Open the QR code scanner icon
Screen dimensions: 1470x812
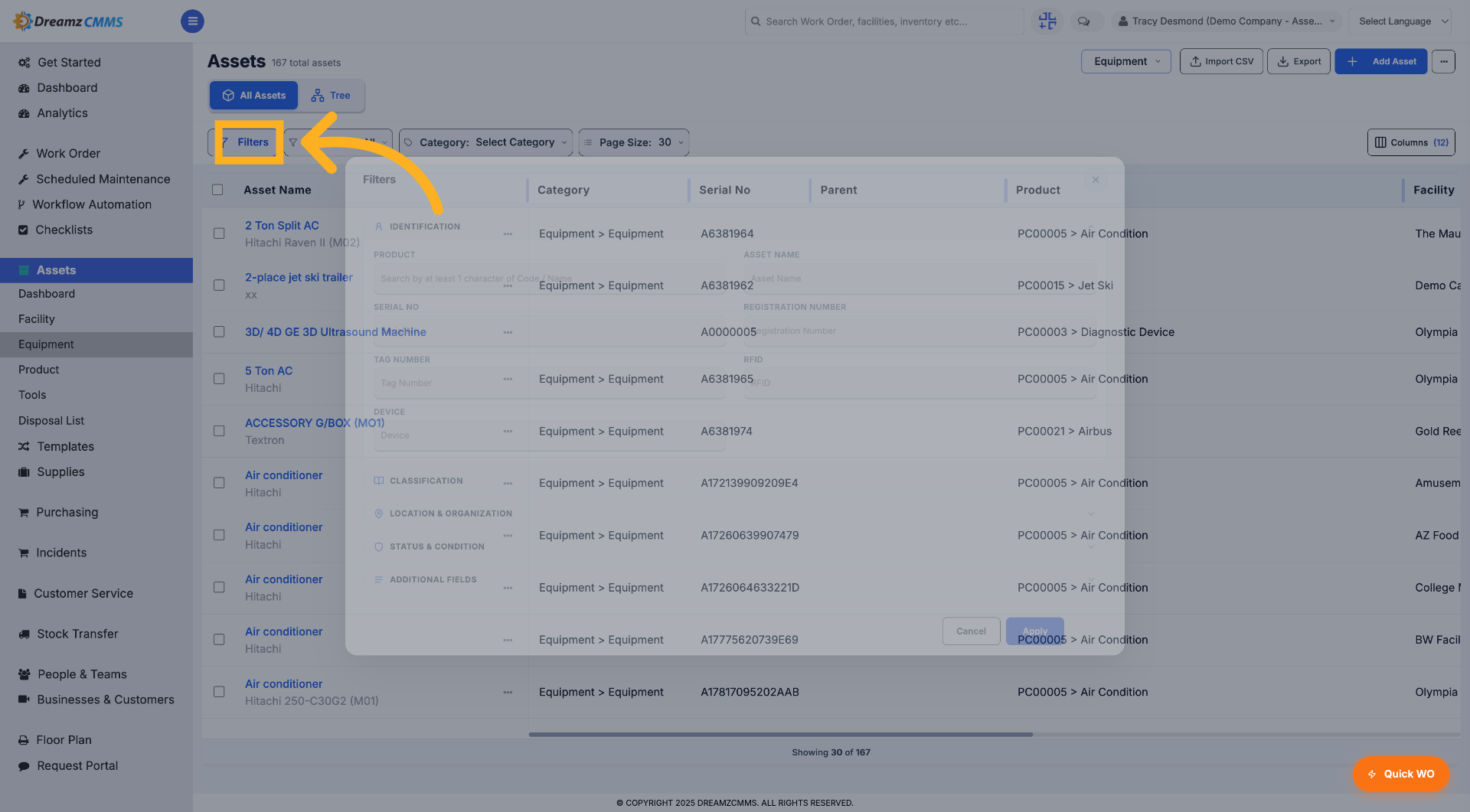1047,21
